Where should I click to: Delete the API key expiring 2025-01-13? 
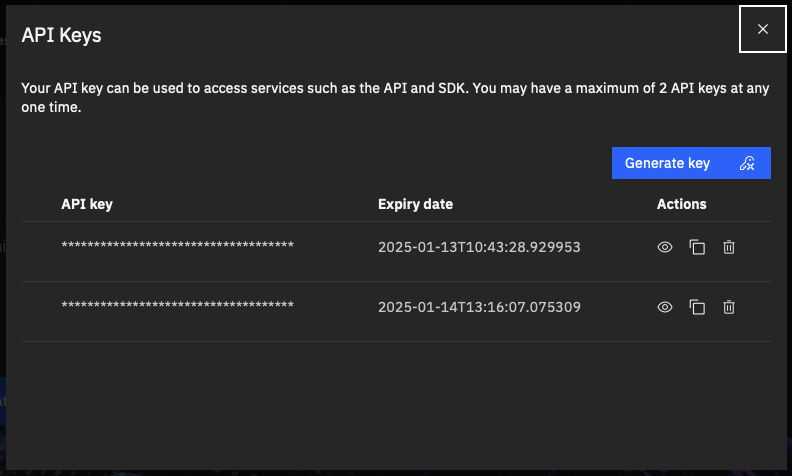coord(729,247)
